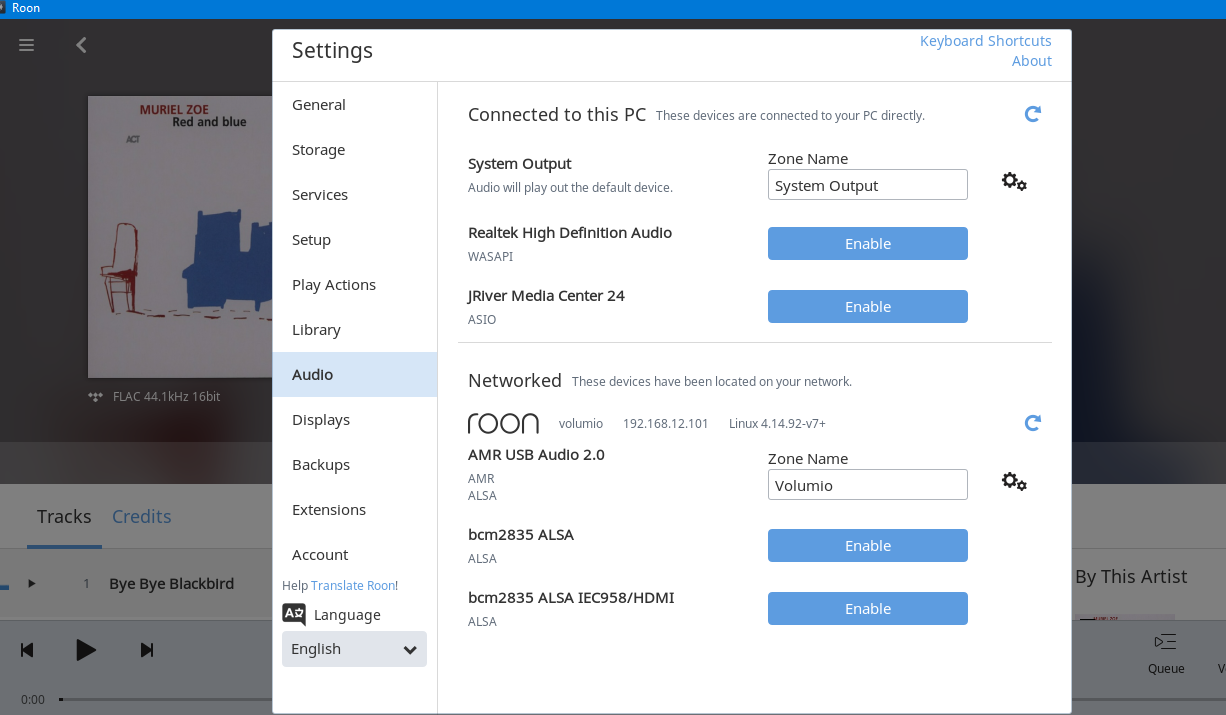Open the Play Actions settings section
This screenshot has width=1226, height=715.
354,285
